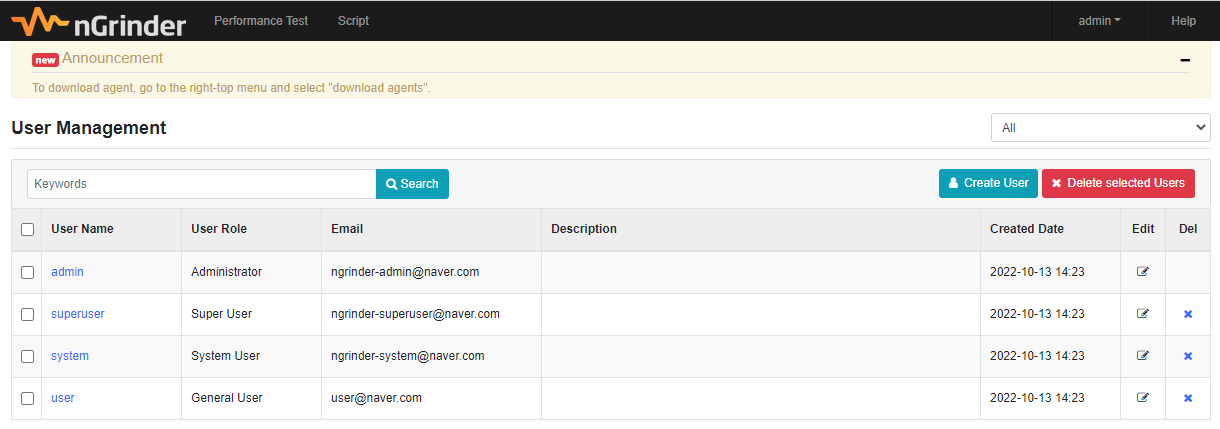Click the Create User button
The image size is (1220, 429).
click(988, 183)
